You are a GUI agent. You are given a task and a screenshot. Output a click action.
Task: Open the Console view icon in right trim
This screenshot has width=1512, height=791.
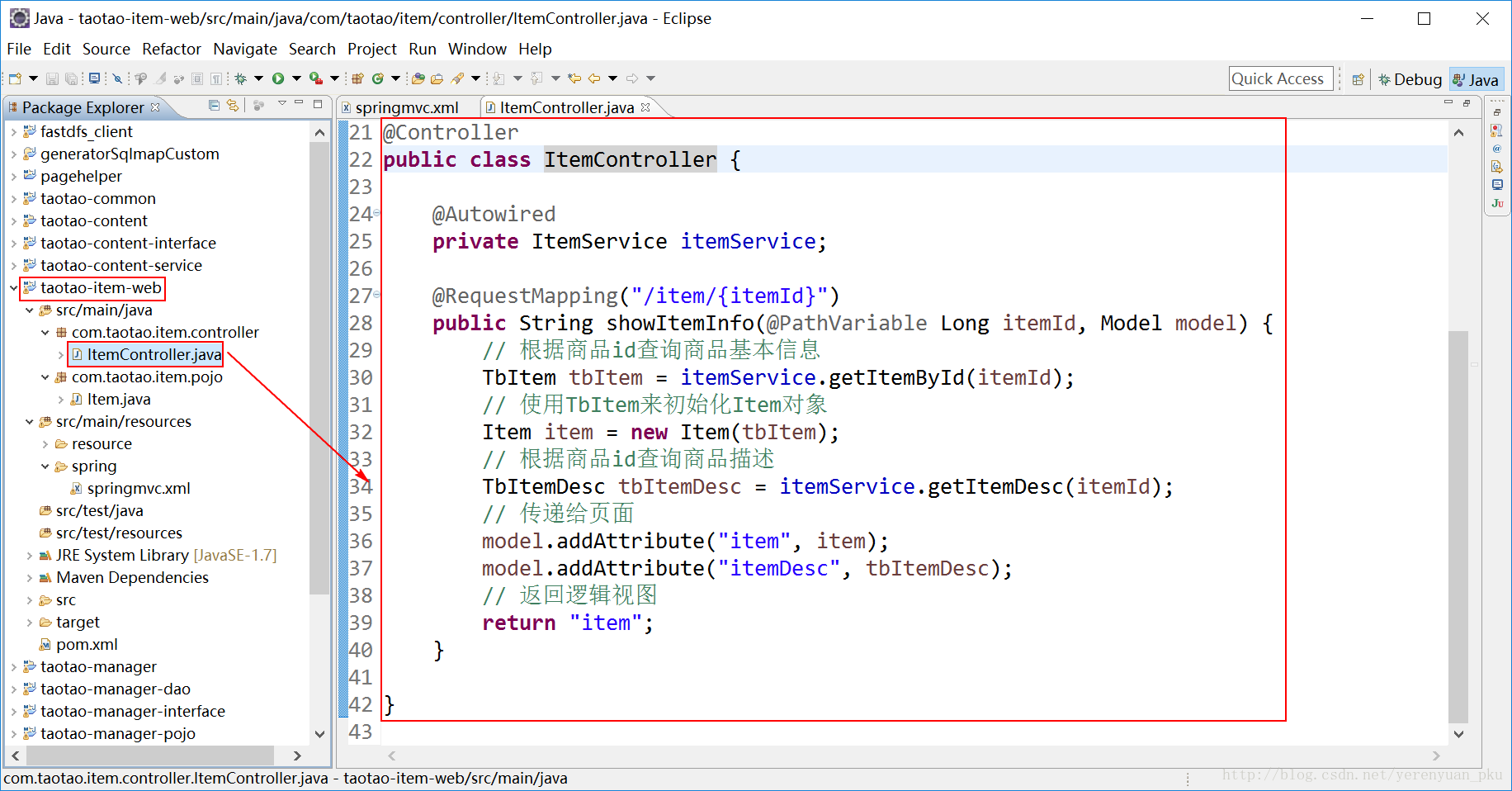pos(1497,185)
